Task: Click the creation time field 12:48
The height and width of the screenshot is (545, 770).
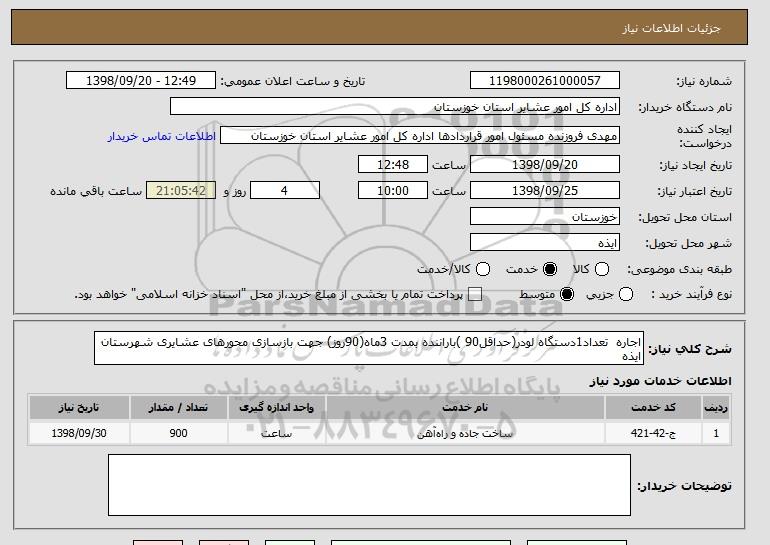Action: (393, 164)
